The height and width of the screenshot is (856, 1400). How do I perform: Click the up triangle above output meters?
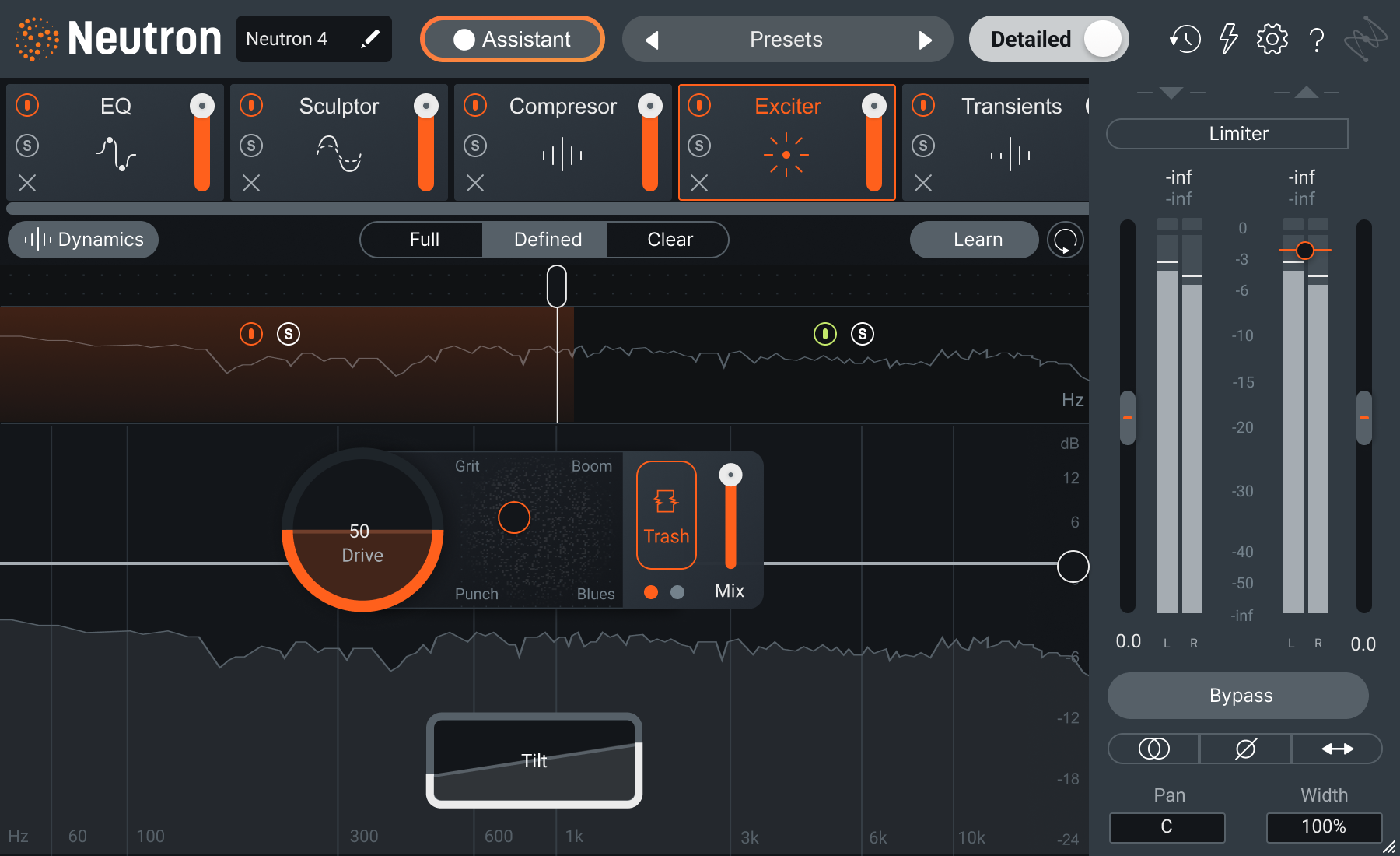click(x=1306, y=93)
